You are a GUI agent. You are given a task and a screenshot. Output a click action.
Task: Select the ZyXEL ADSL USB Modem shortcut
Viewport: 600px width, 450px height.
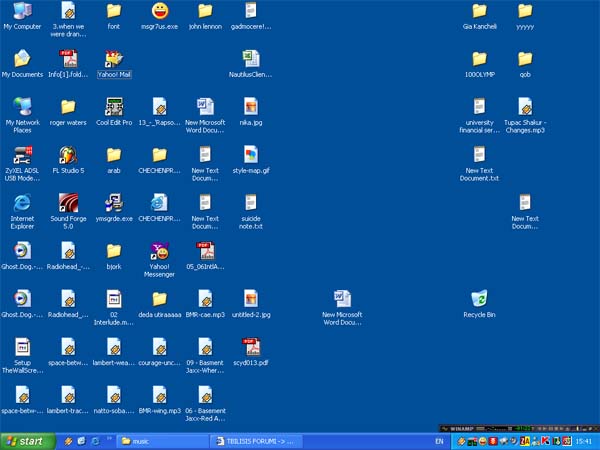[22, 163]
